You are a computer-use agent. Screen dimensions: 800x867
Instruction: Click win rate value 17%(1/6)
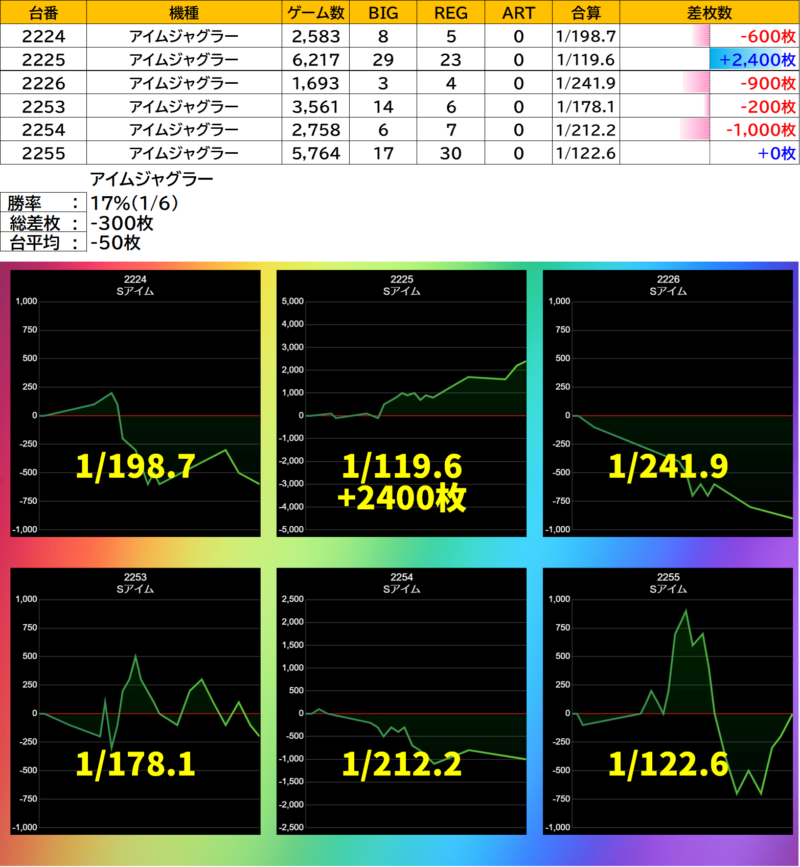click(134, 203)
